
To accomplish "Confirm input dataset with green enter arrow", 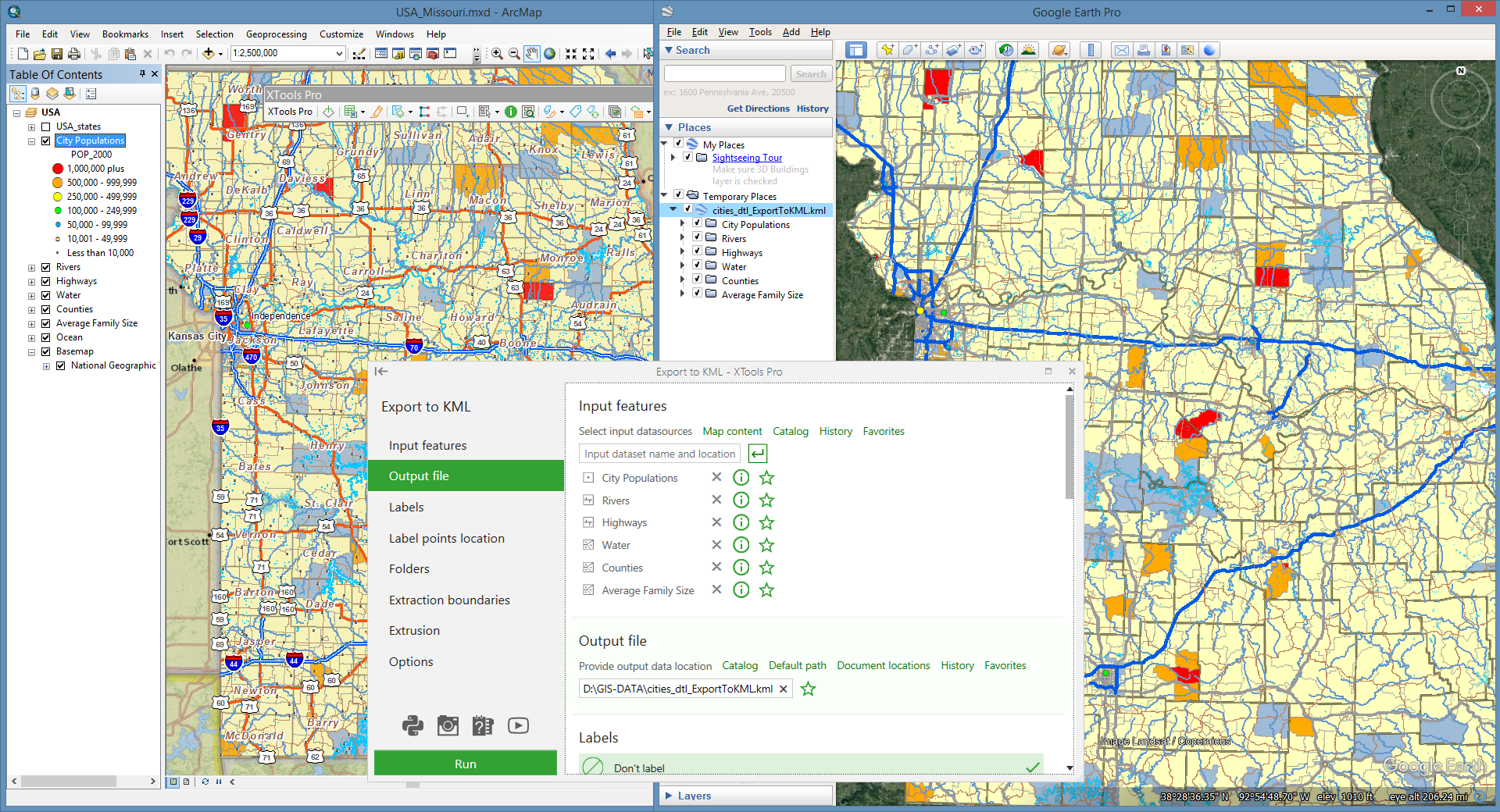I will click(x=758, y=453).
